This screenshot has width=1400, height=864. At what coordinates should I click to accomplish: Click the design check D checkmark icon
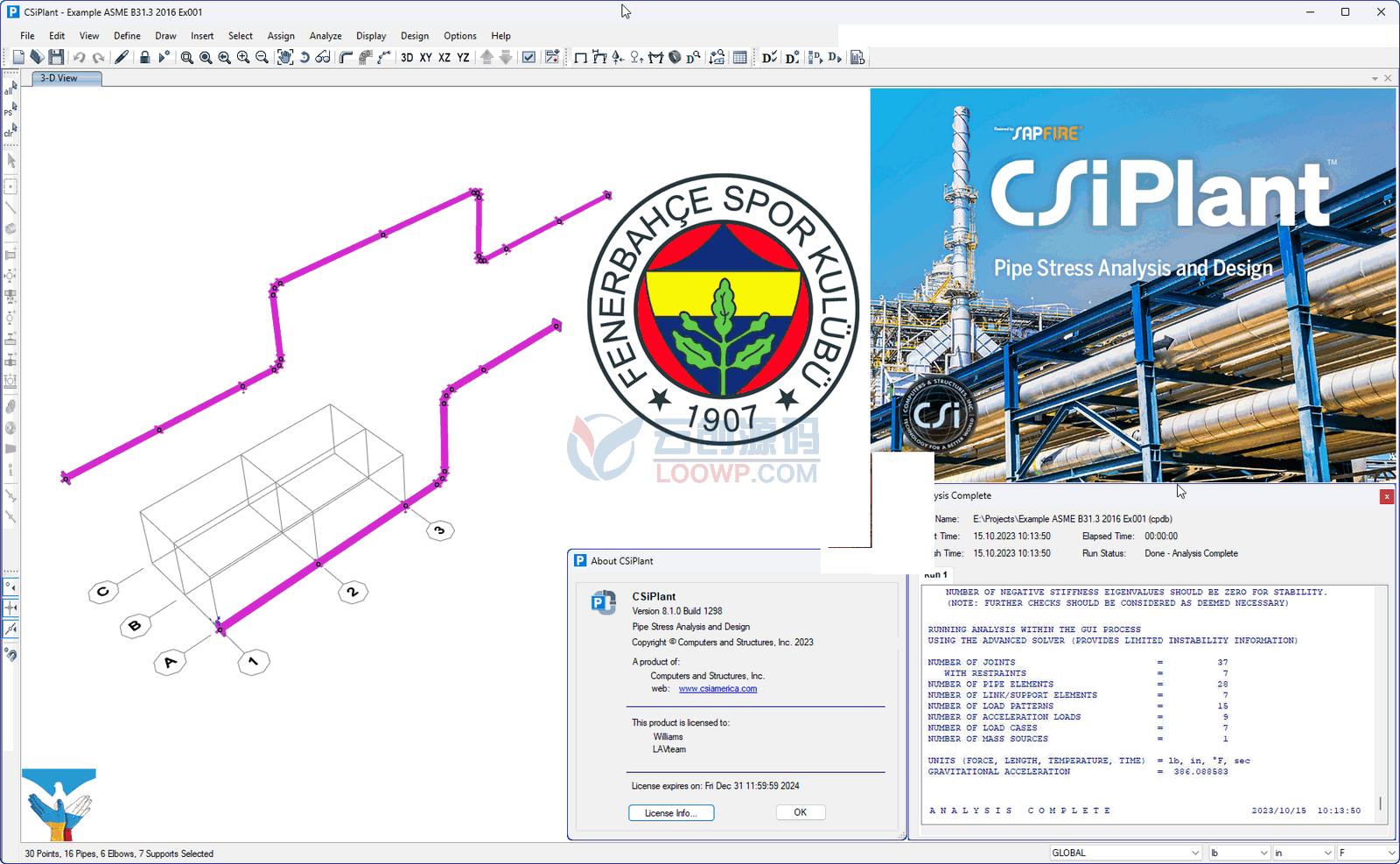(x=769, y=58)
